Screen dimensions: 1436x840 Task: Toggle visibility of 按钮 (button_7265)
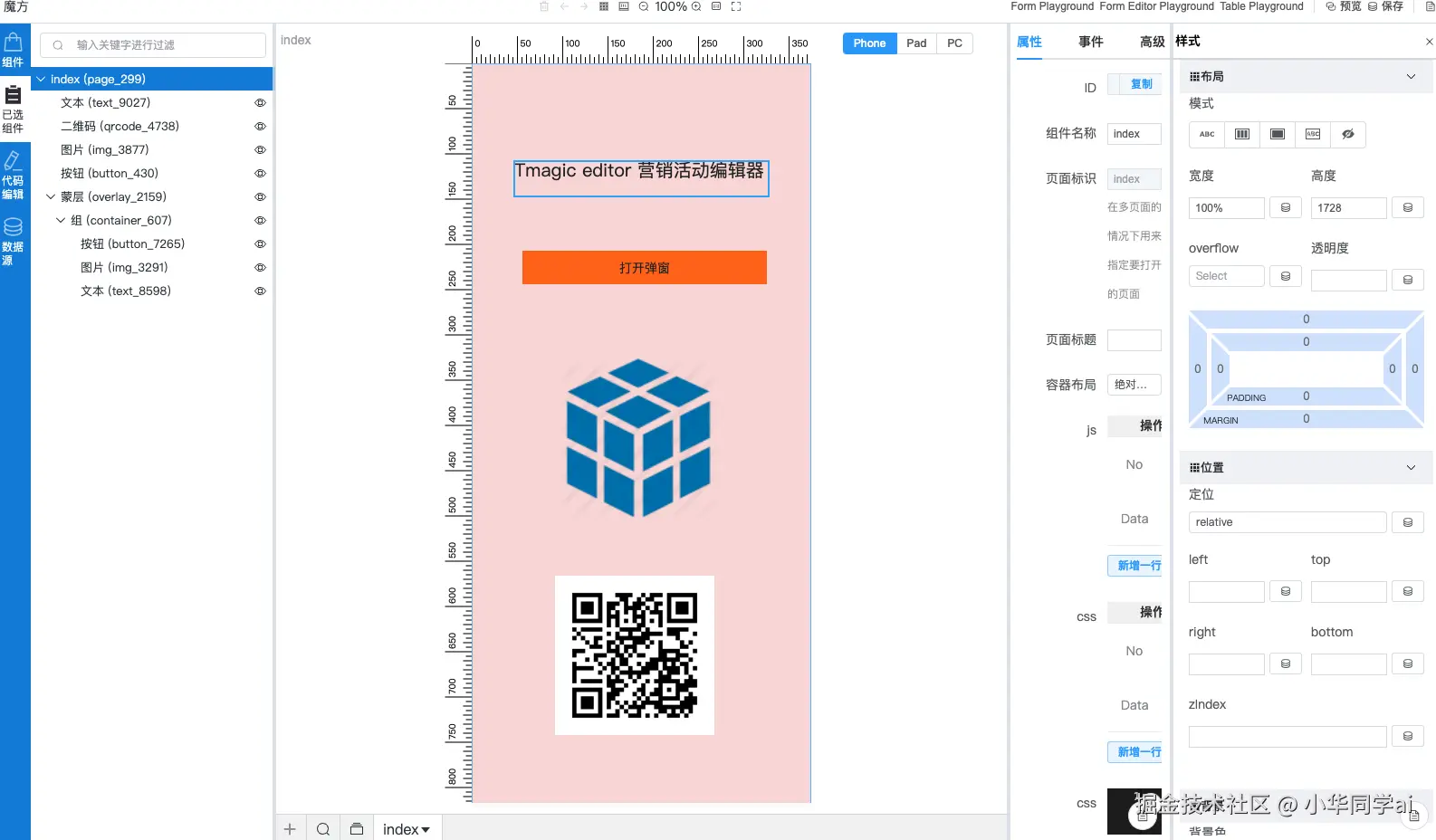(x=260, y=244)
